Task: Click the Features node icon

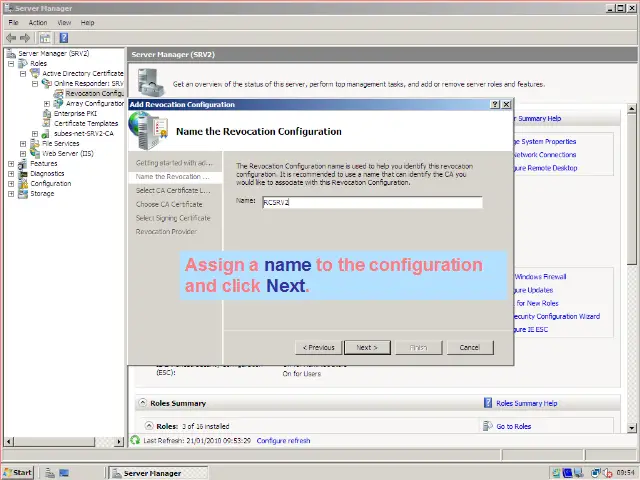Action: (x=23, y=164)
